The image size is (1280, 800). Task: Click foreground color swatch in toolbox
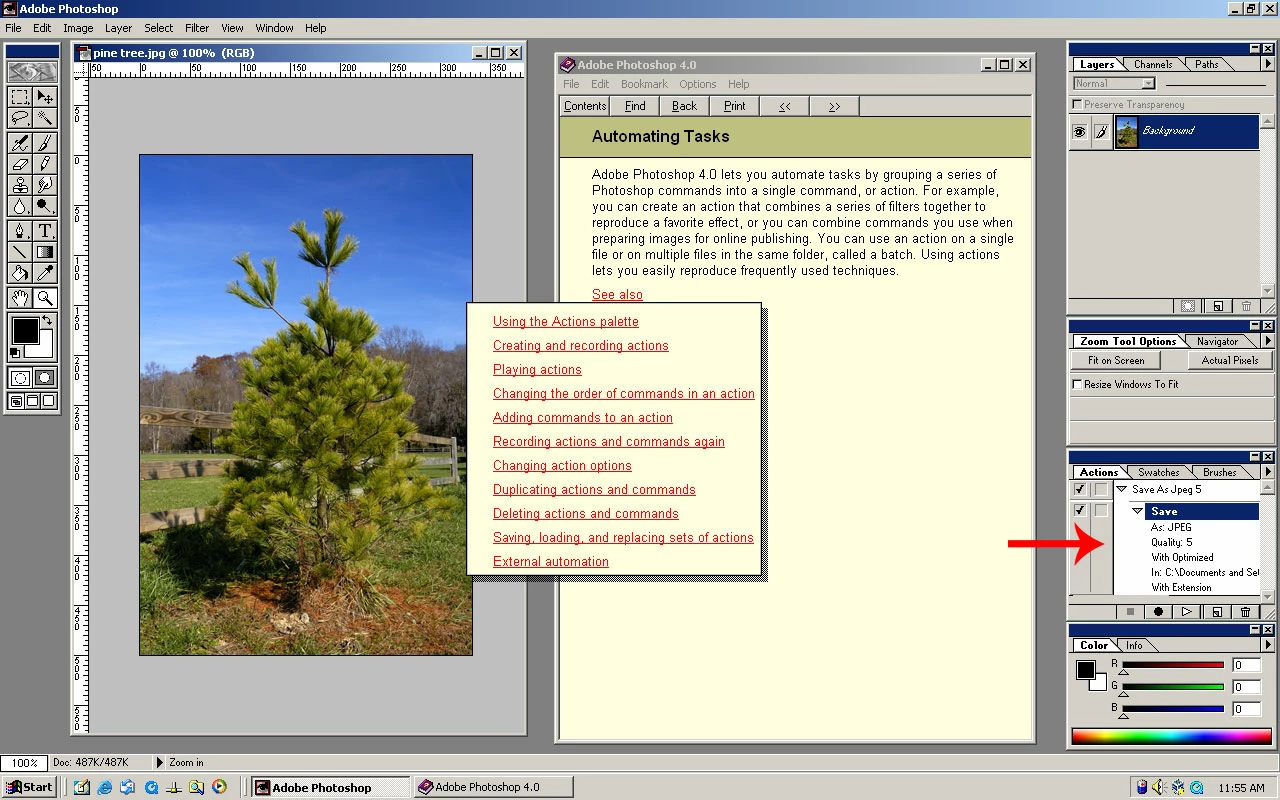[x=24, y=330]
